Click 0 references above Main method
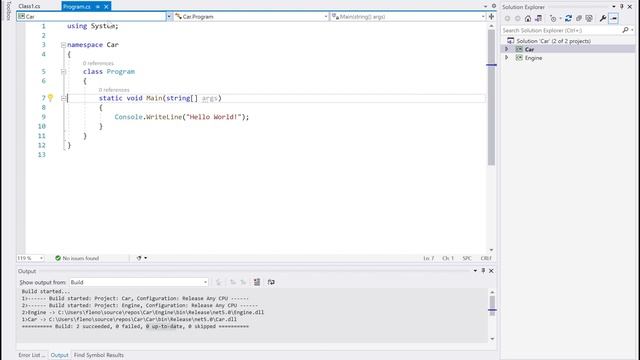The width and height of the screenshot is (640, 360). point(114,90)
